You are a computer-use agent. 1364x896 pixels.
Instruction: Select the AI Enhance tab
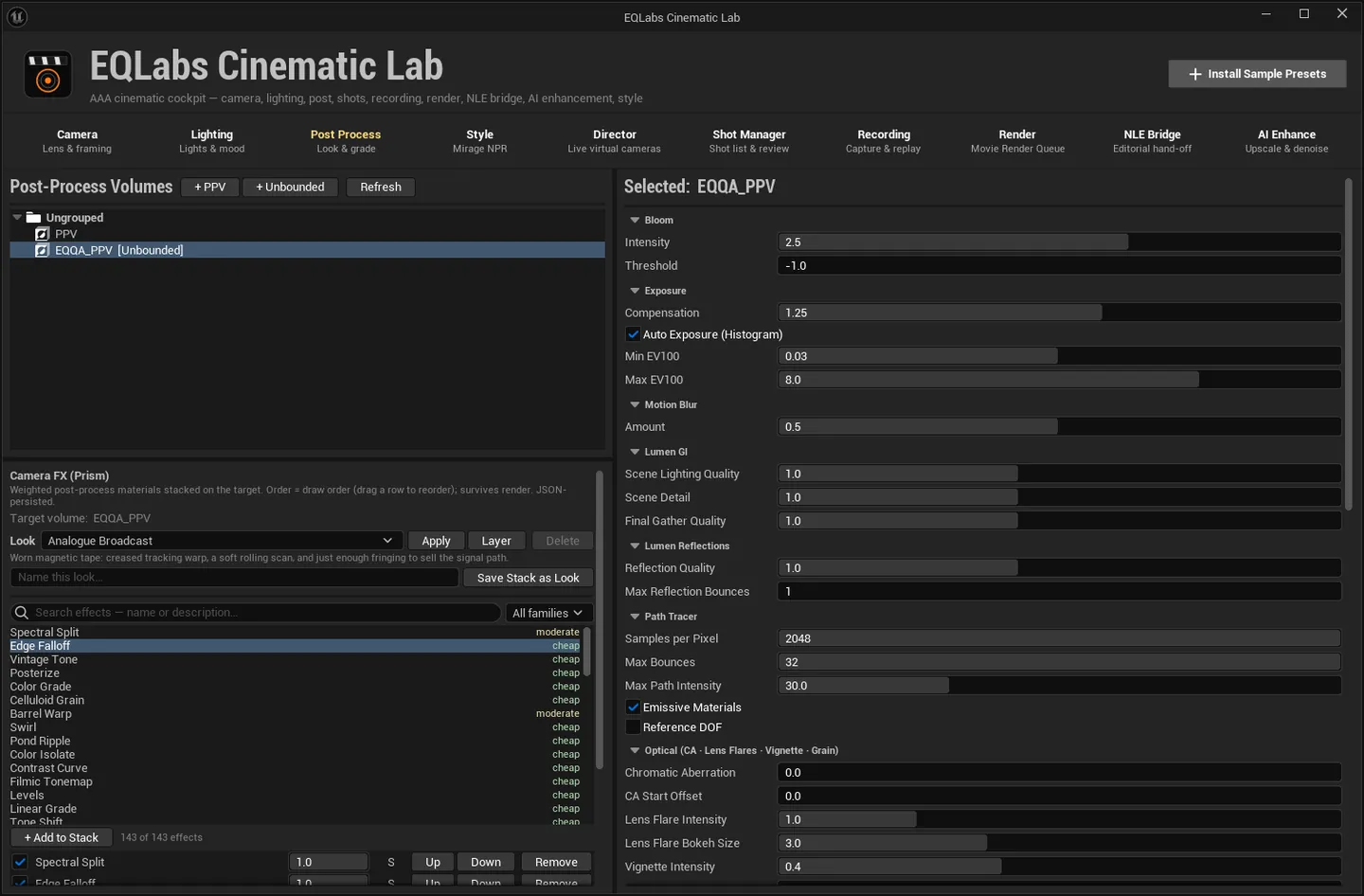[x=1286, y=141]
